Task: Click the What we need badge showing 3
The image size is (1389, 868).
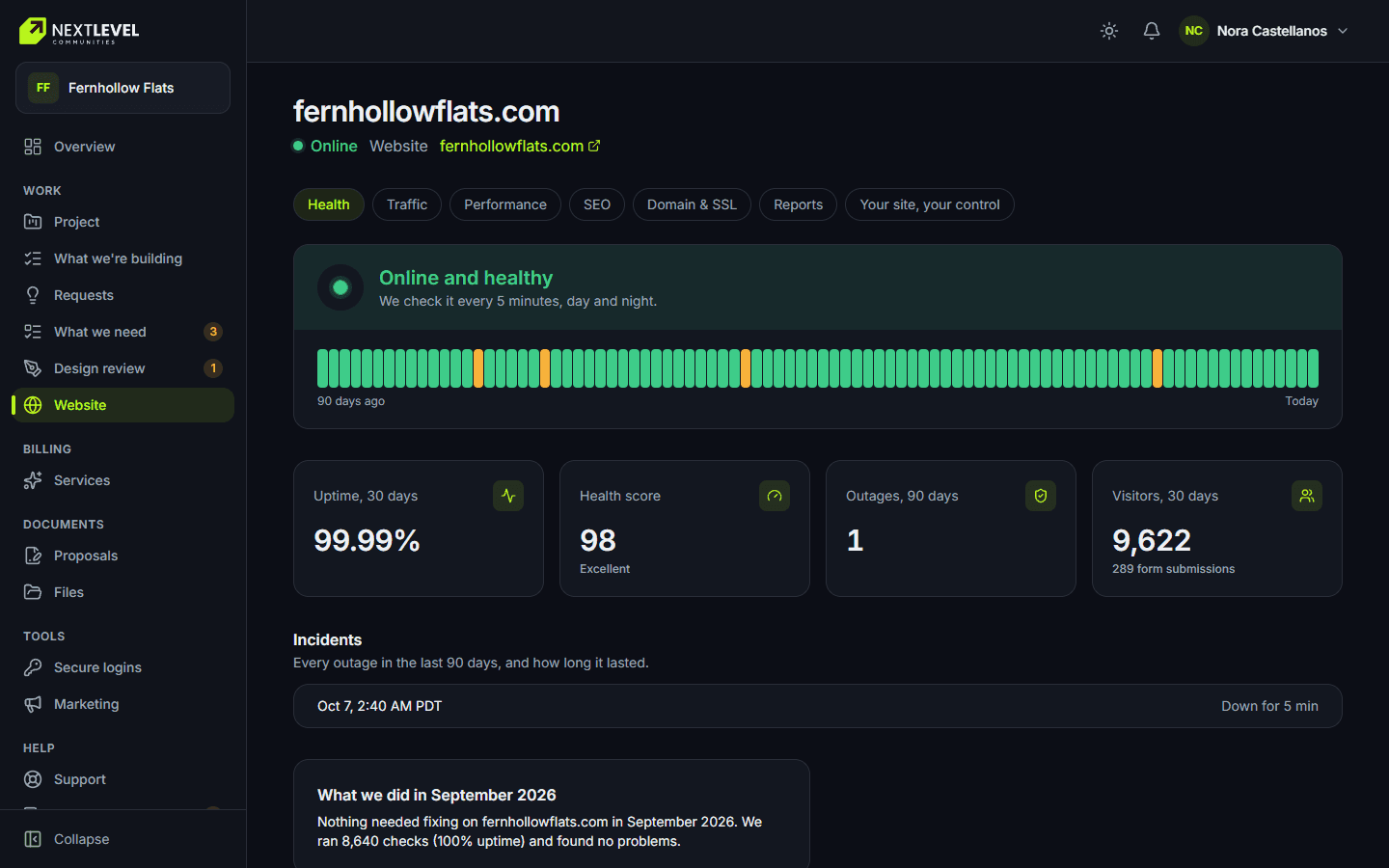Action: [213, 332]
